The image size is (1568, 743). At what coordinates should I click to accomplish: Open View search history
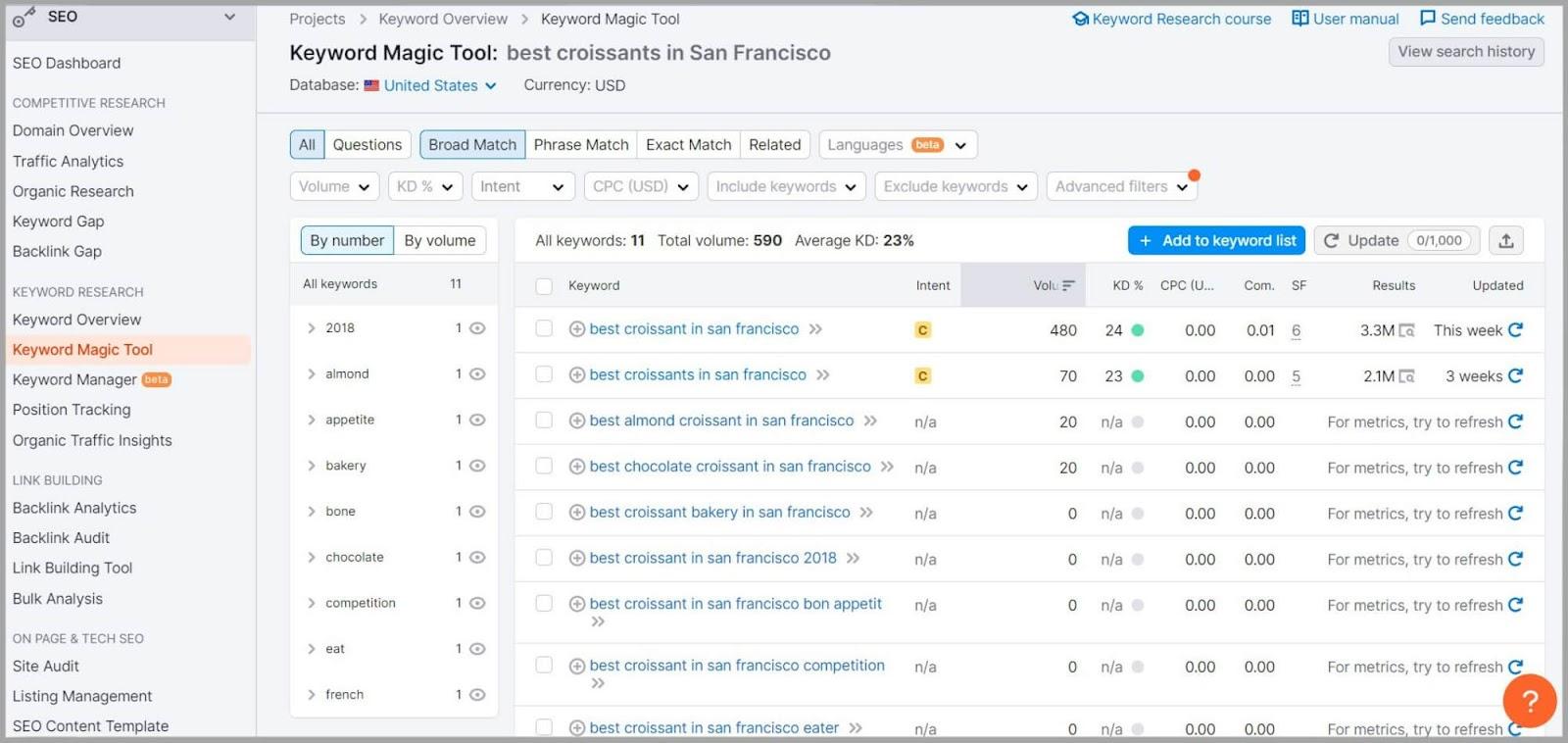point(1465,52)
